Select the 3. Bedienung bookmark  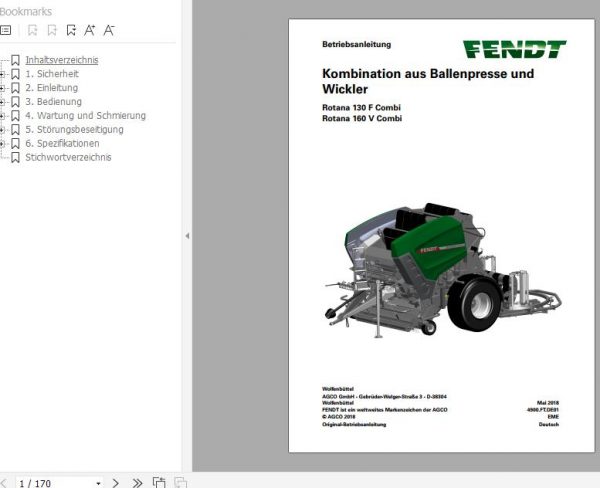click(54, 101)
